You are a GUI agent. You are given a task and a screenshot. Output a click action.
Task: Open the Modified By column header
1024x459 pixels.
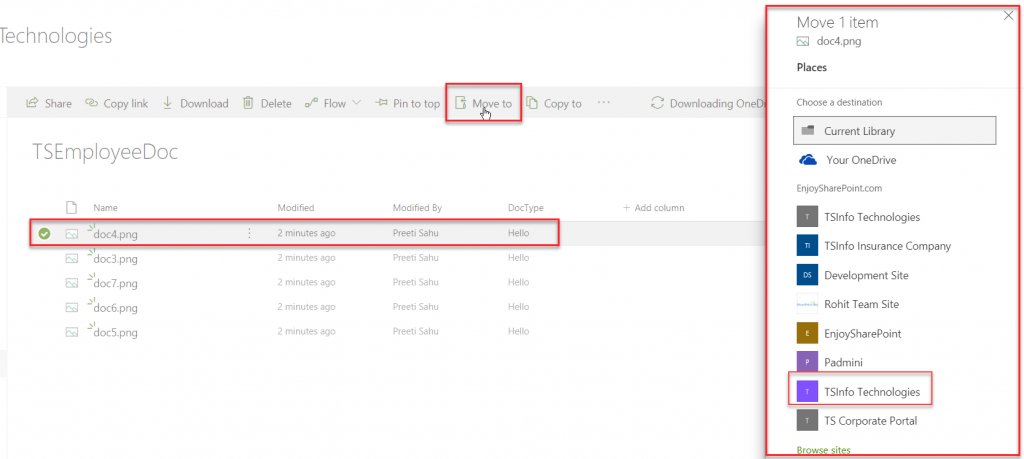417,208
